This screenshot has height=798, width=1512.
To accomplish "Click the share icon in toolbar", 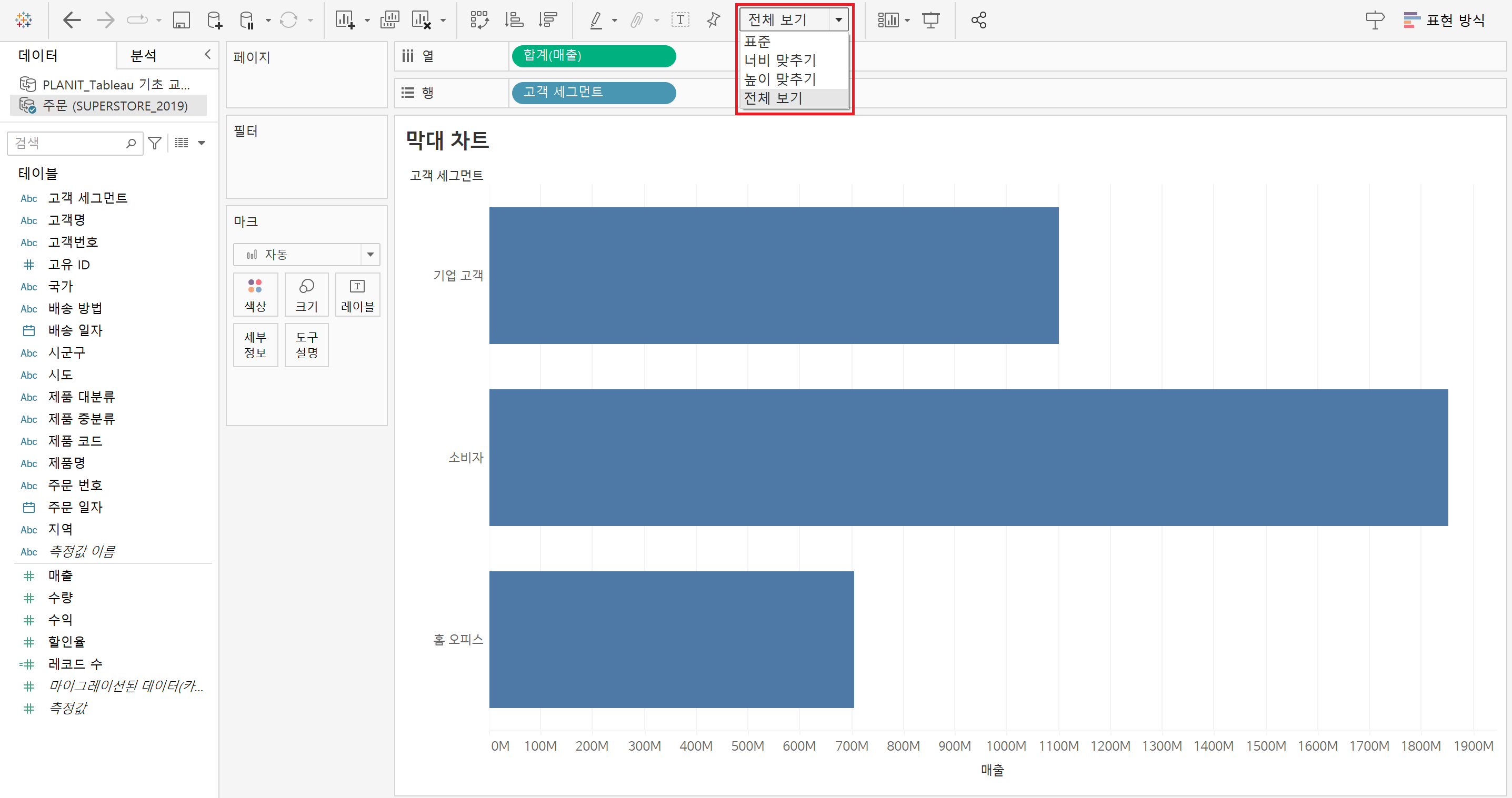I will click(x=978, y=21).
